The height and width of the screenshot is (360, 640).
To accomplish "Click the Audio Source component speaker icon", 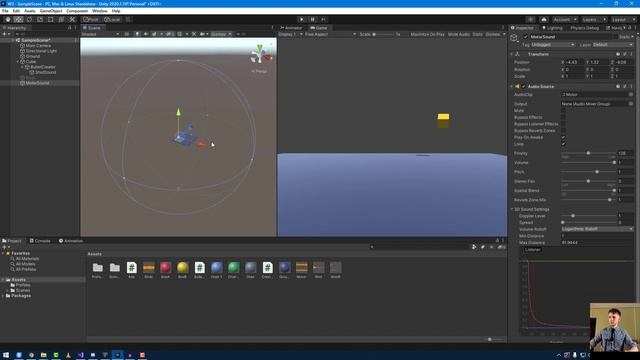I will pos(518,87).
